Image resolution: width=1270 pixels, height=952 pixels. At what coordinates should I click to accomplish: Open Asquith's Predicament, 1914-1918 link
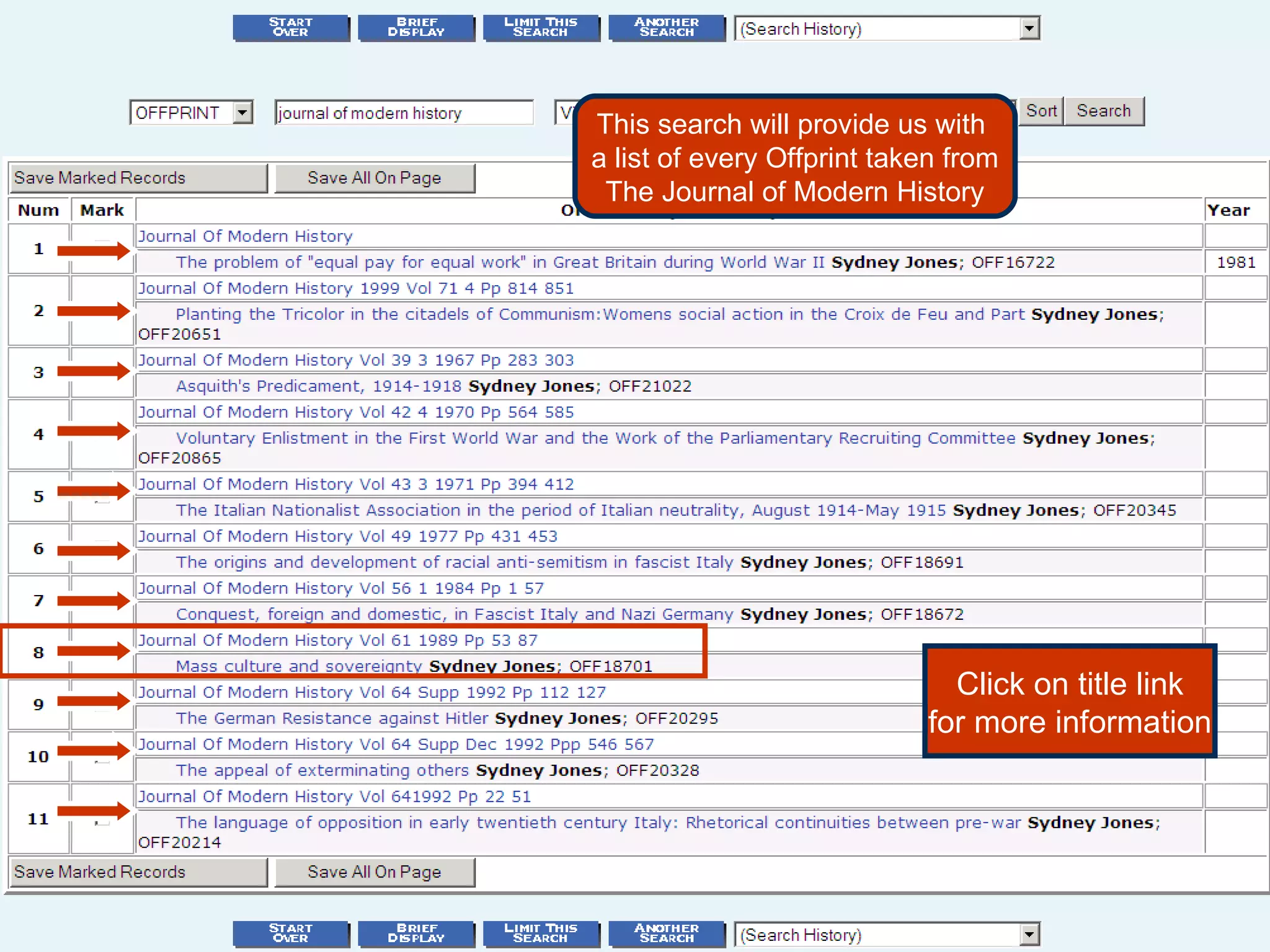(319, 386)
